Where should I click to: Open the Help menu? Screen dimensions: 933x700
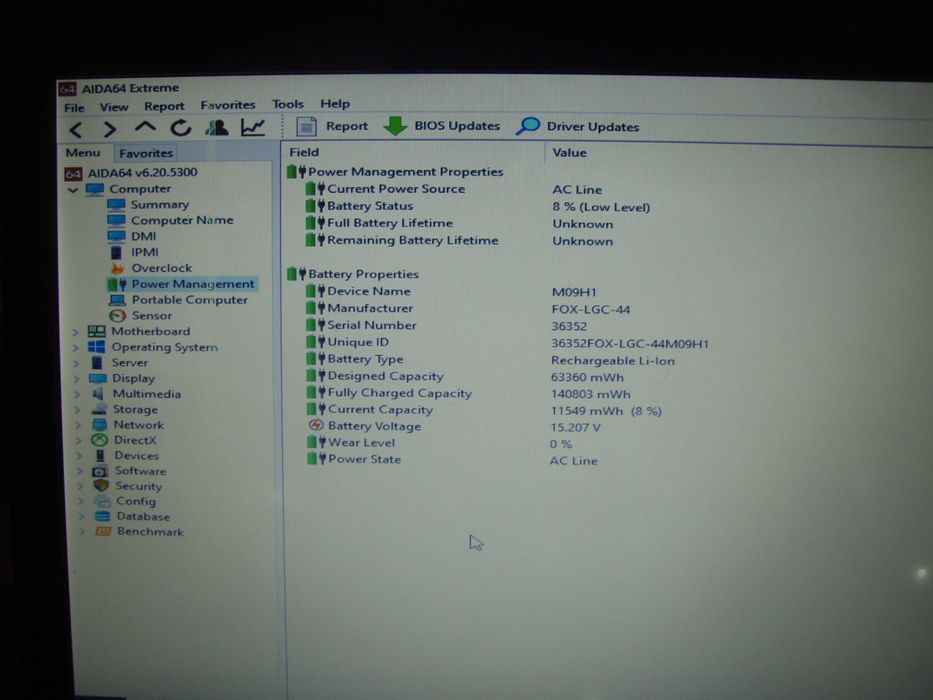tap(335, 104)
